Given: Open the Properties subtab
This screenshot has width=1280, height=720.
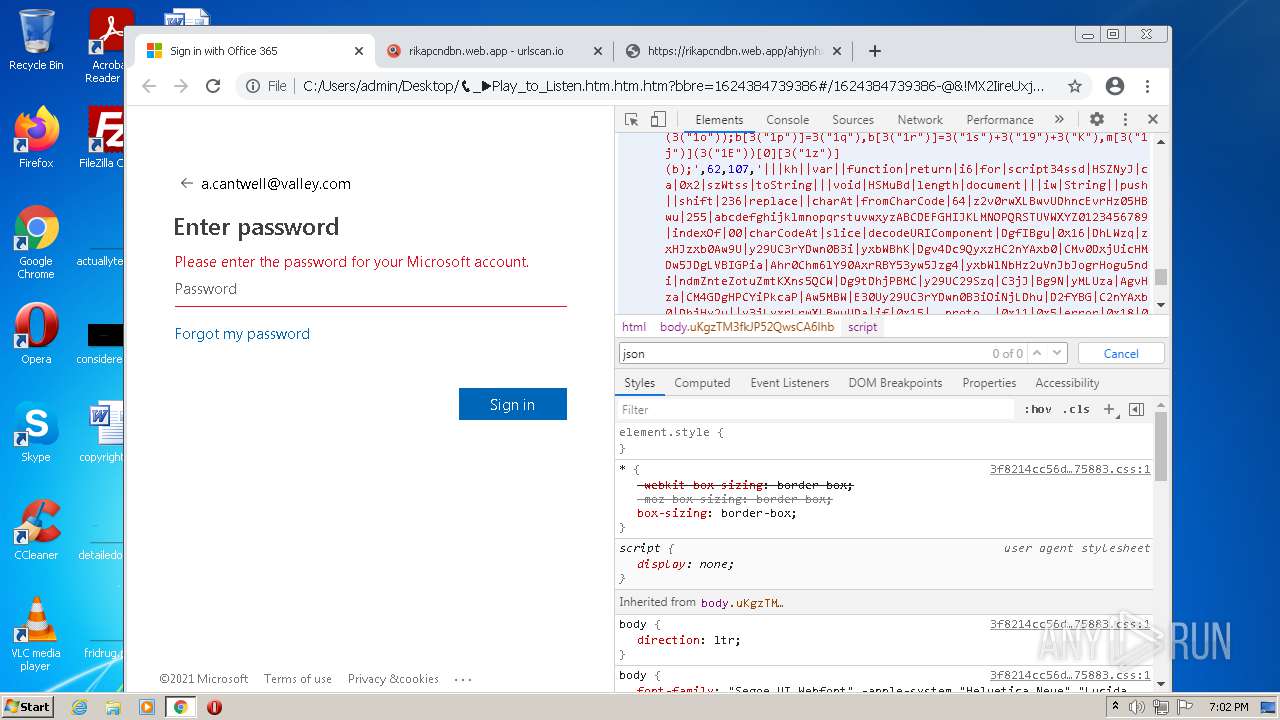Looking at the screenshot, I should 989,383.
